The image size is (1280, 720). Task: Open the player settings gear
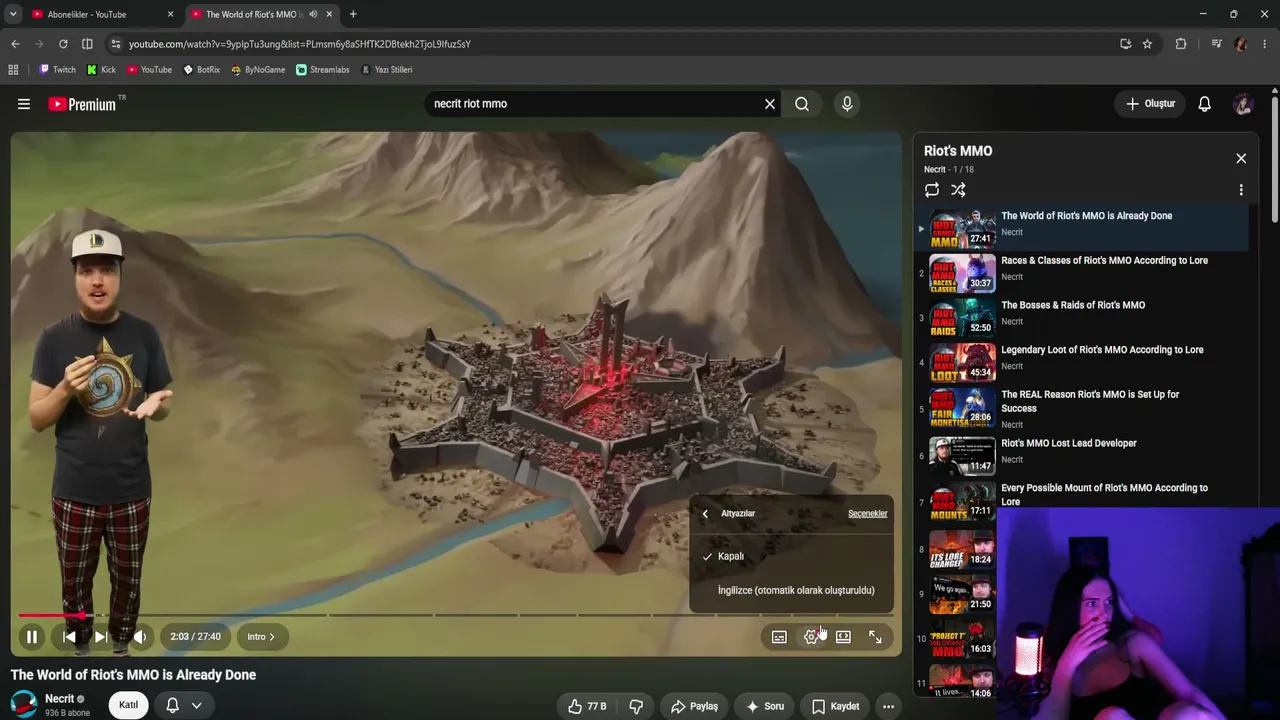[x=811, y=637]
